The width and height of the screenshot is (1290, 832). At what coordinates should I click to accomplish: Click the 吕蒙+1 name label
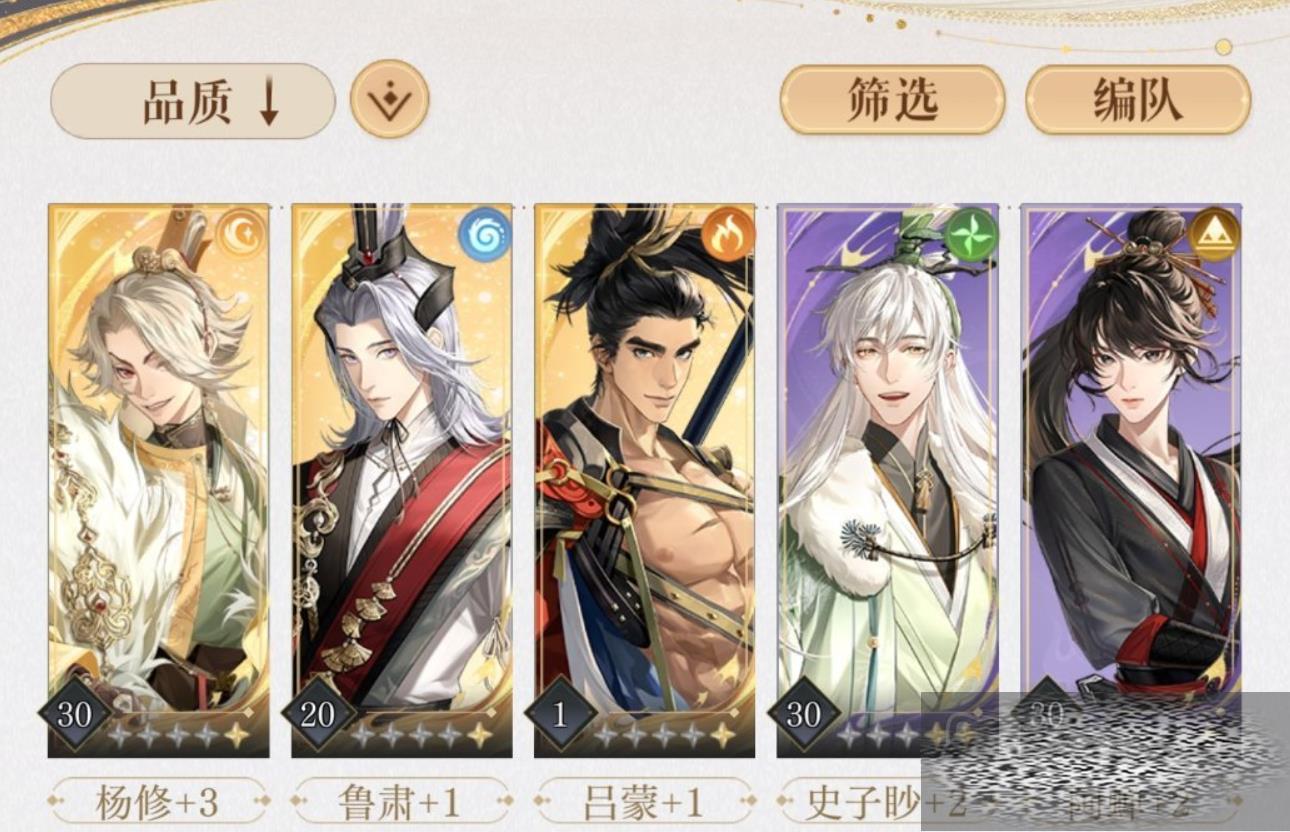(644, 801)
